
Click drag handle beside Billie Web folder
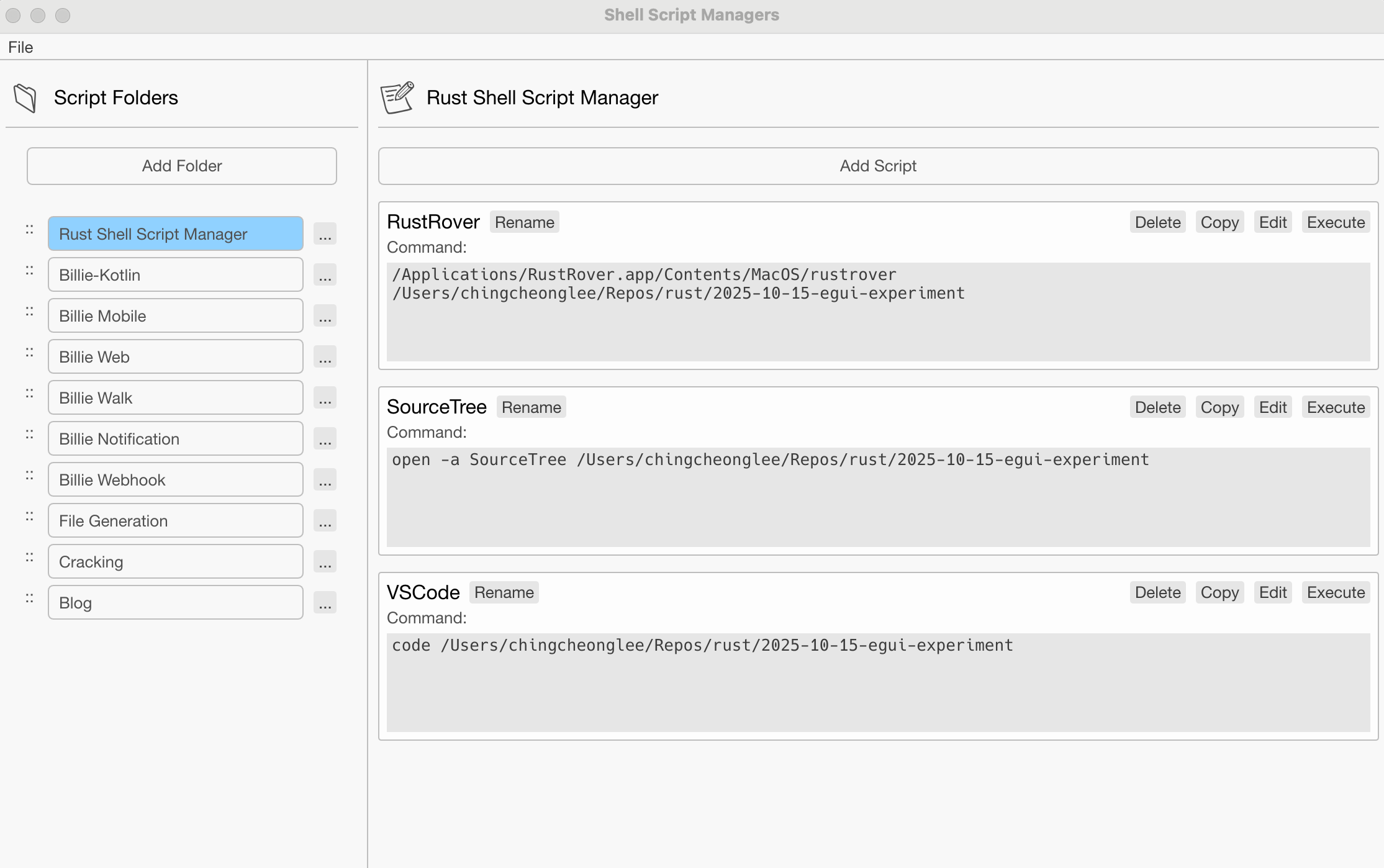(x=29, y=353)
